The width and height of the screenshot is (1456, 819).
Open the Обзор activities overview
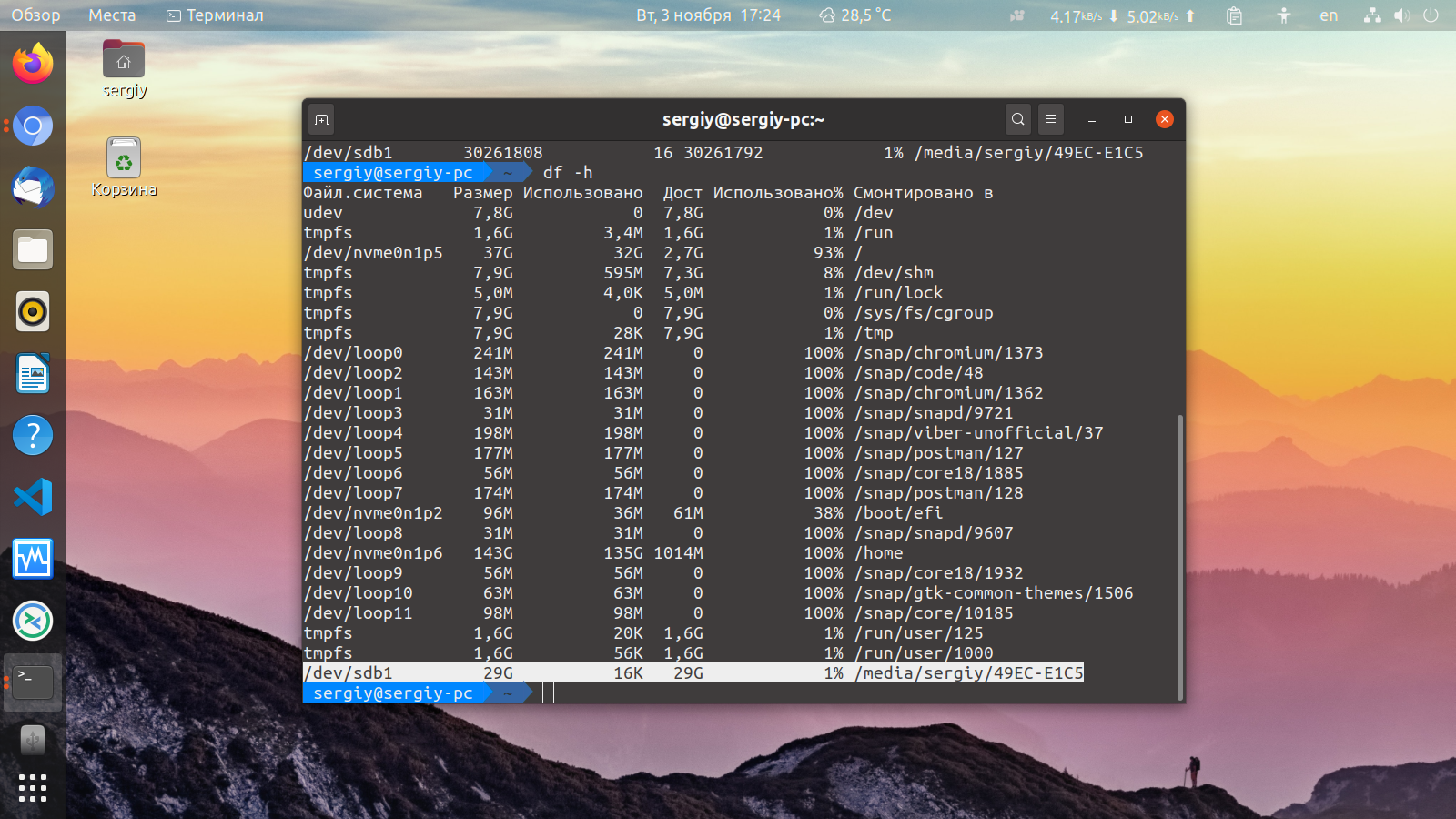tap(35, 15)
